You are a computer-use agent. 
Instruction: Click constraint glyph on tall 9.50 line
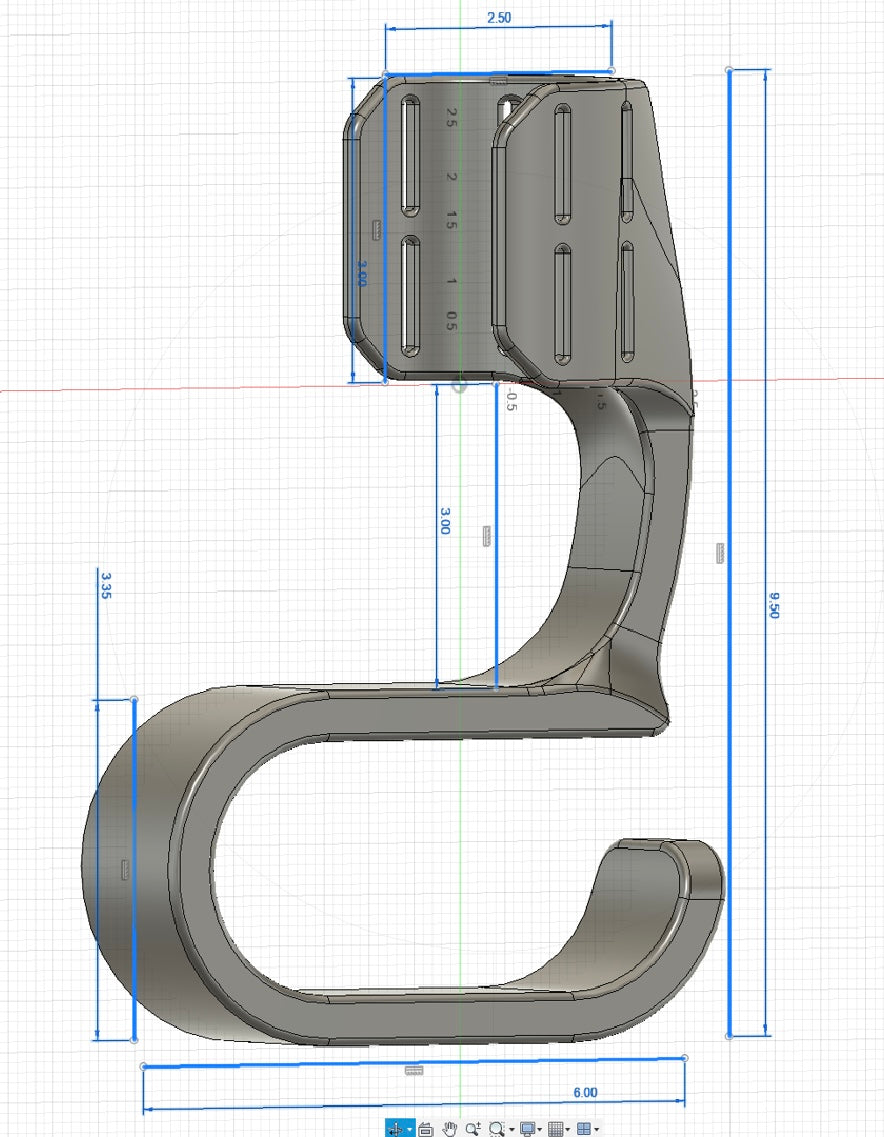[x=720, y=552]
